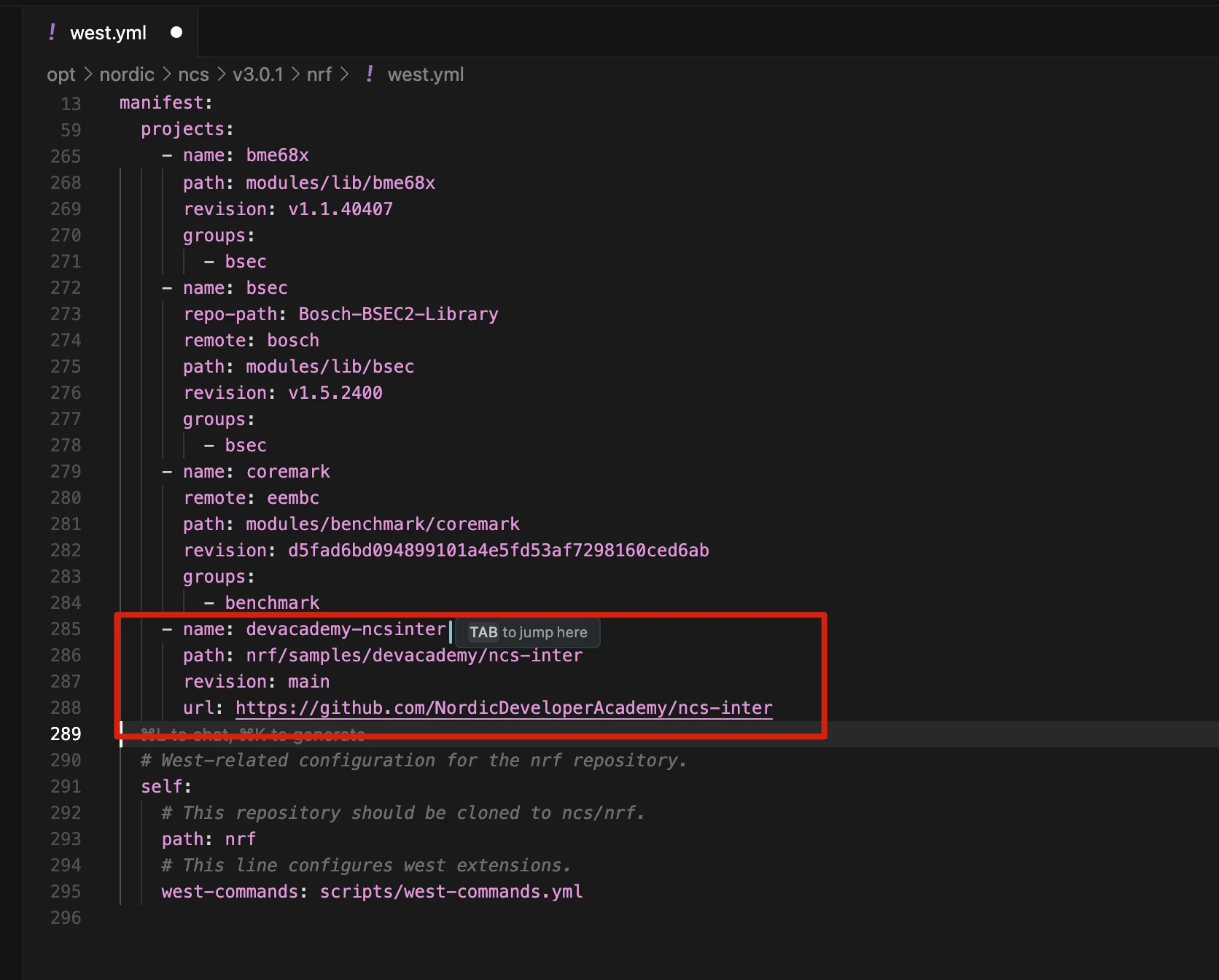
Task: Click the YAML file icon in the breadcrumb
Action: (370, 74)
